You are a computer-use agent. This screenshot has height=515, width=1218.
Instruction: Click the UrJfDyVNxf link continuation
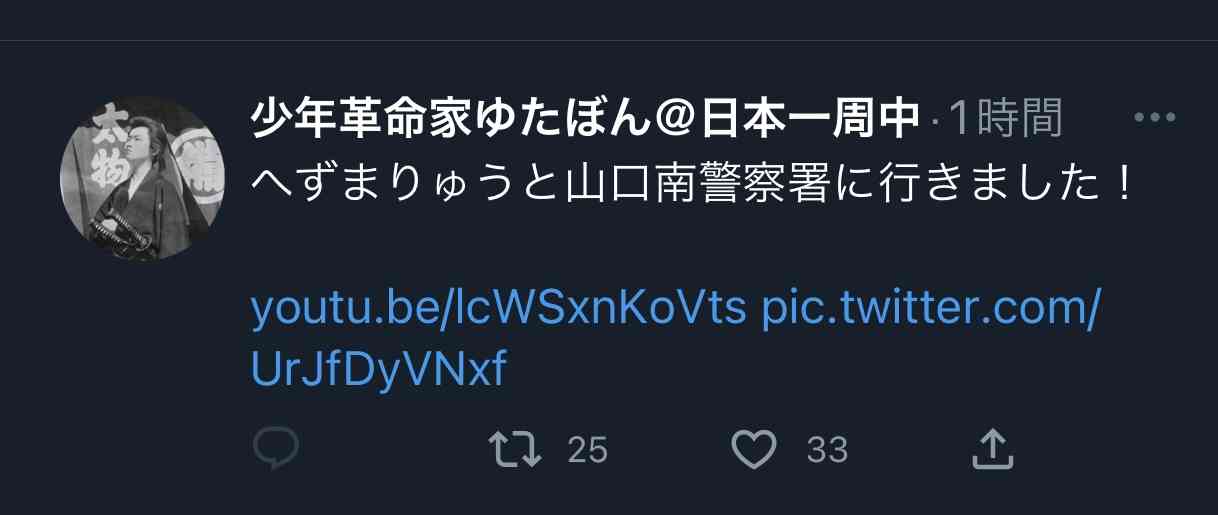379,370
